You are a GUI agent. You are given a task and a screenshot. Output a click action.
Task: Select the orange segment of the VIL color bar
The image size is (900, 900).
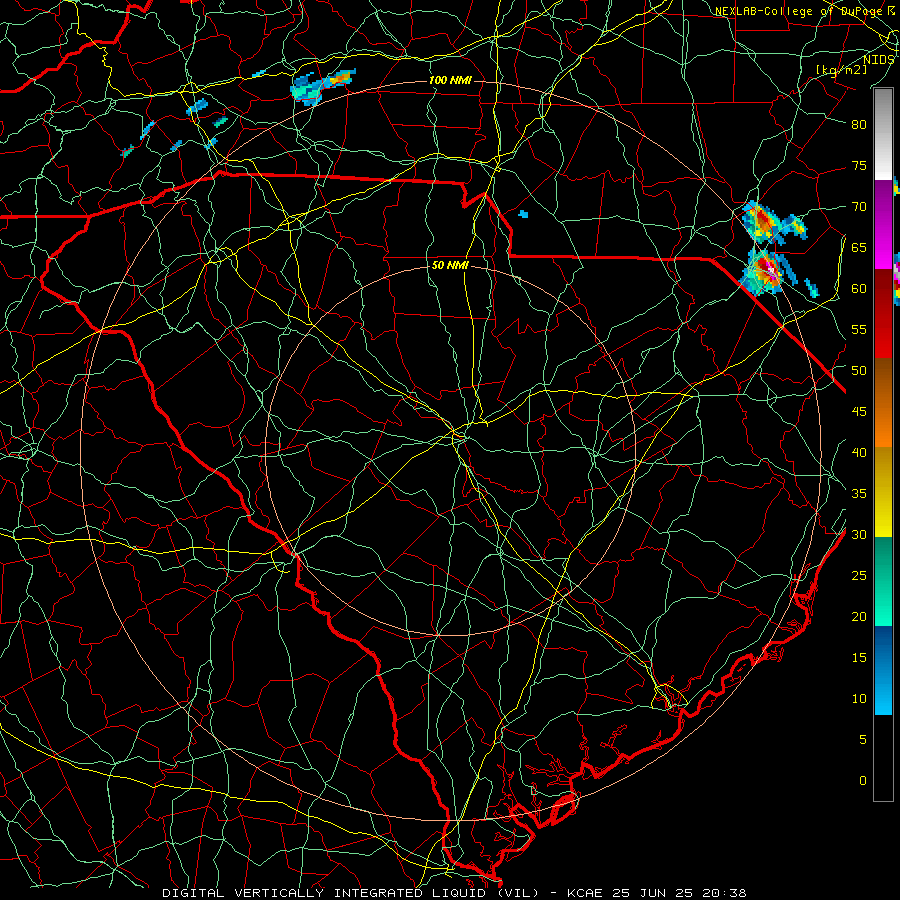point(883,403)
